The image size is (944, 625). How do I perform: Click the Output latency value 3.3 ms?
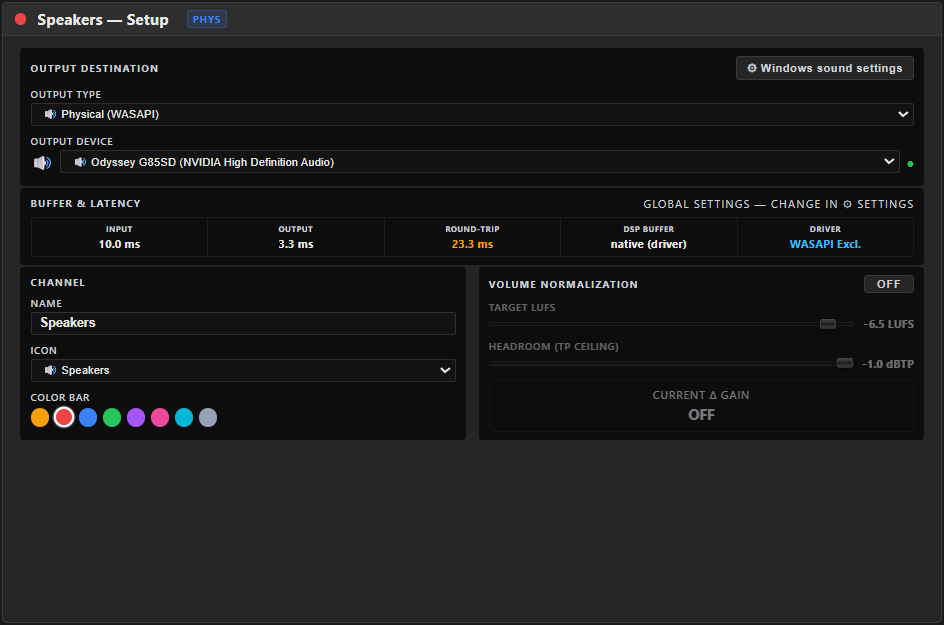pos(296,244)
